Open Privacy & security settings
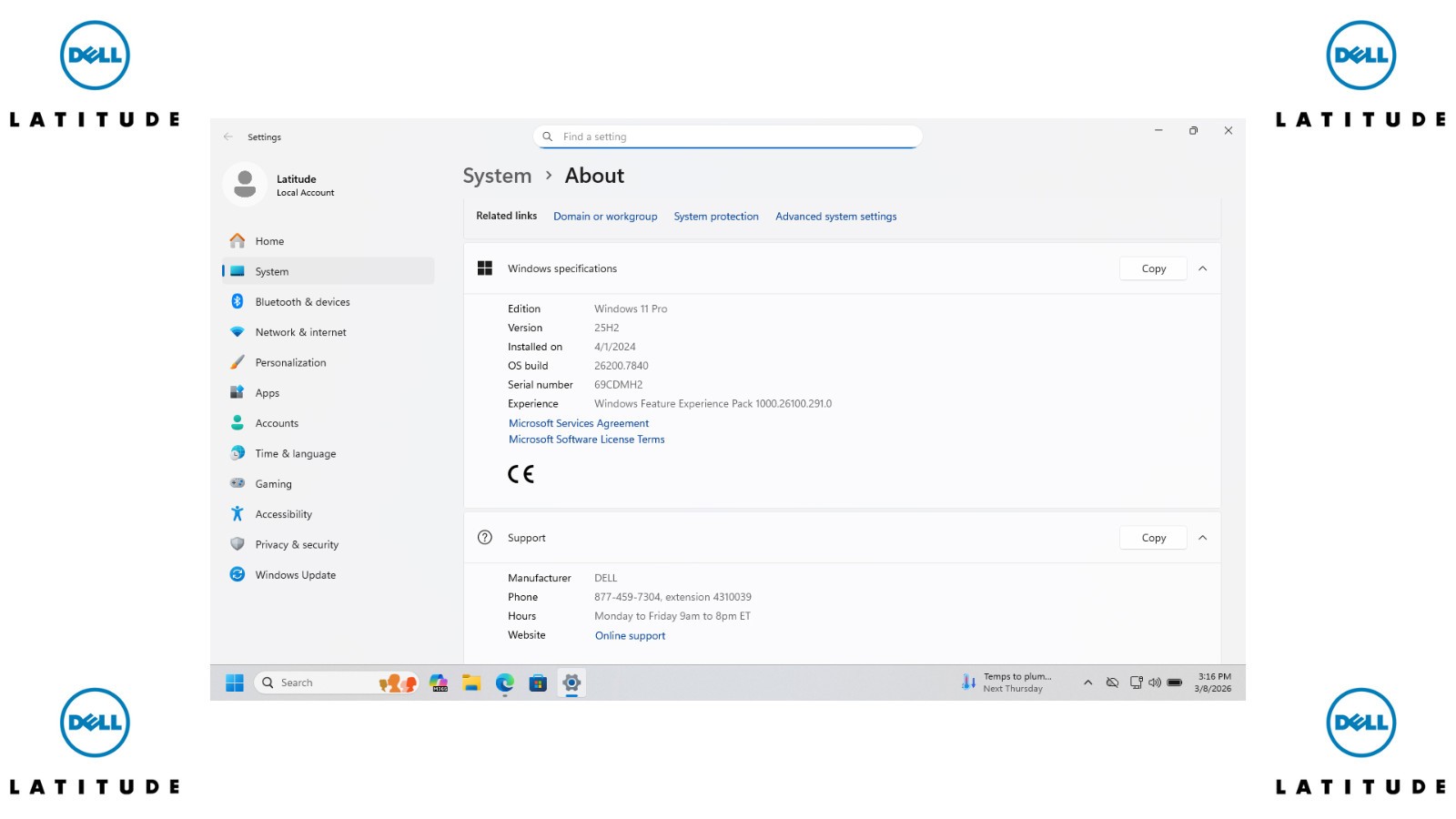Screen dimensions: 1456x819 [328, 544]
